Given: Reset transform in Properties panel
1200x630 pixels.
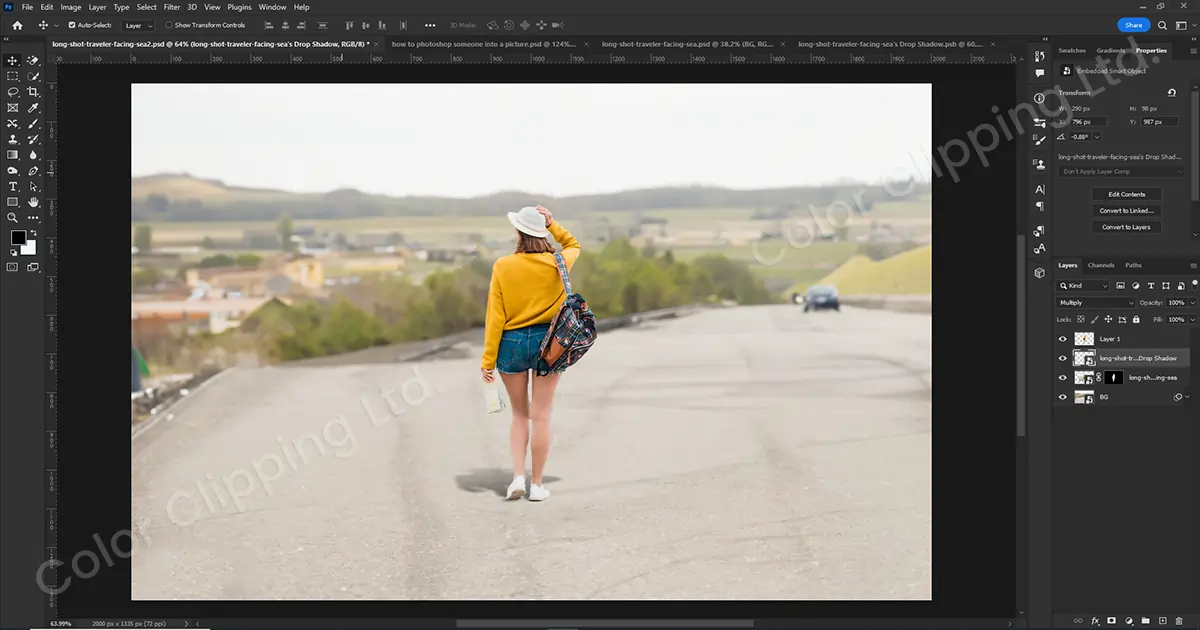Looking at the screenshot, I should pos(1171,93).
